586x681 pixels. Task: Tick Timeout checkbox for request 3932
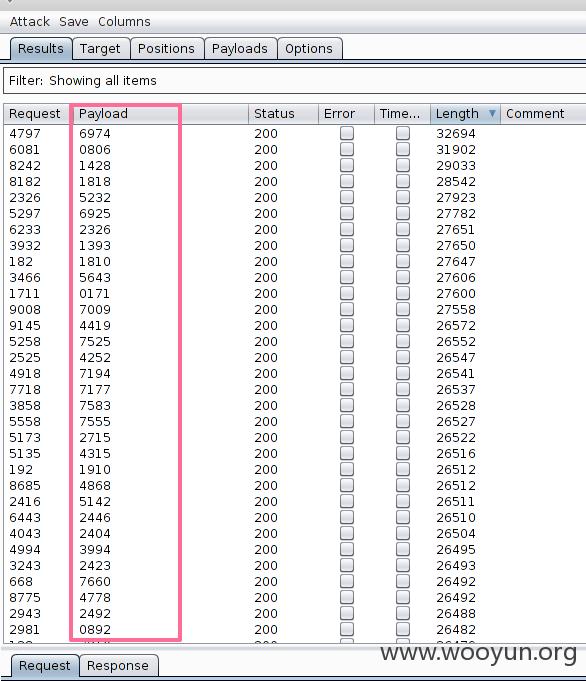[403, 245]
